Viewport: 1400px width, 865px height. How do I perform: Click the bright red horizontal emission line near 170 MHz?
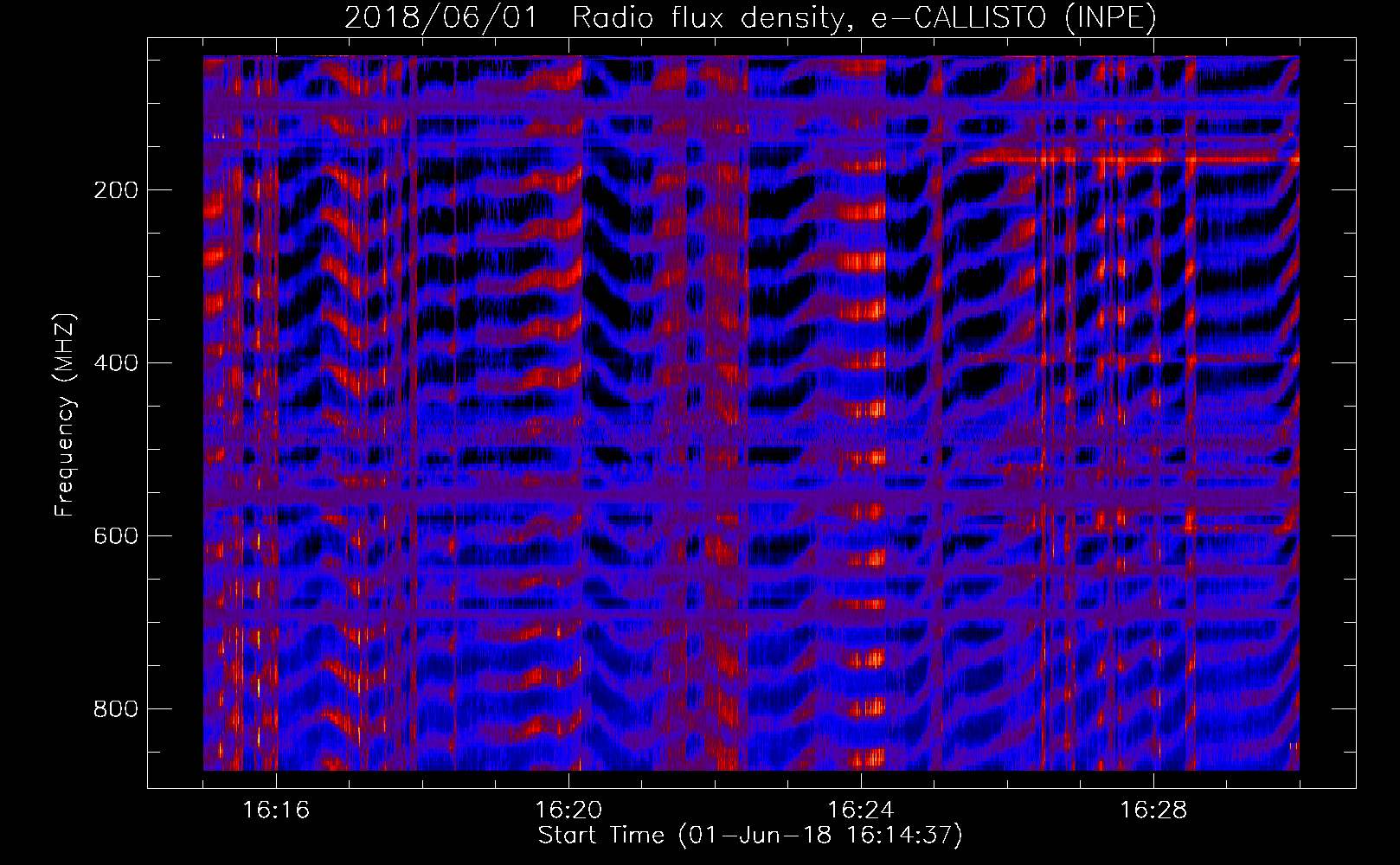point(1133,160)
